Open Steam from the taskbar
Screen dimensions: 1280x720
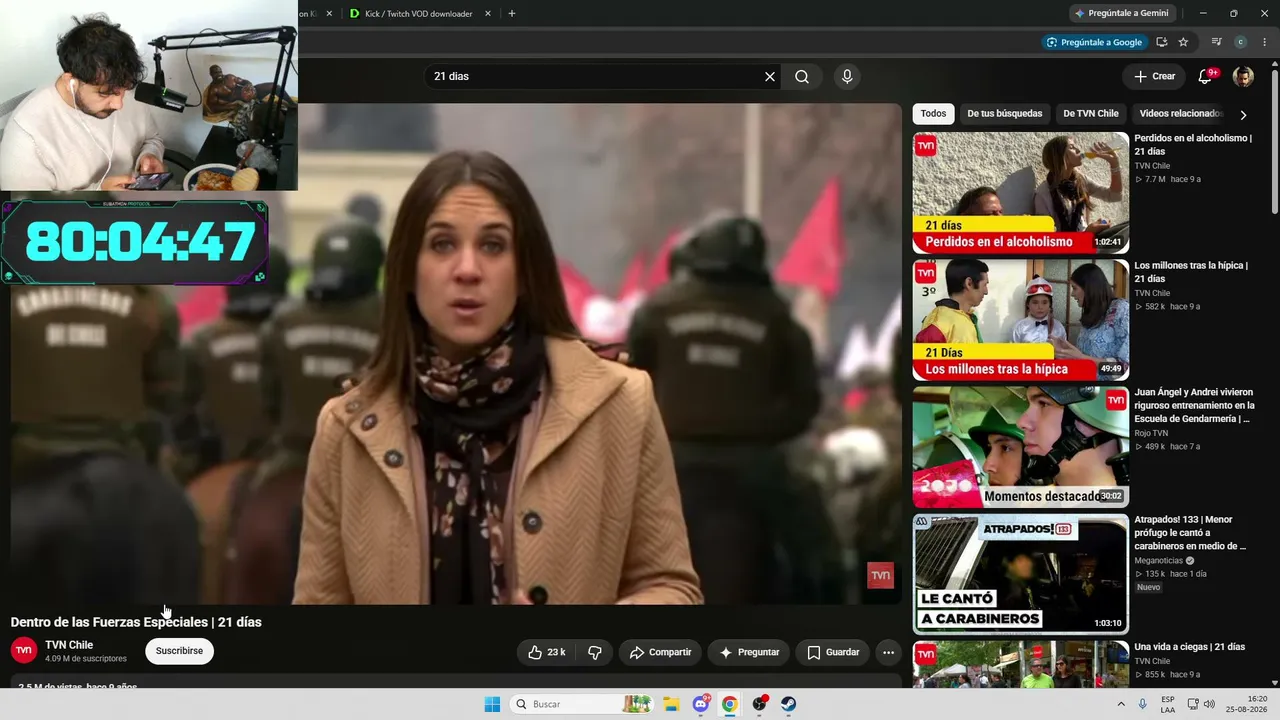pyautogui.click(x=789, y=704)
